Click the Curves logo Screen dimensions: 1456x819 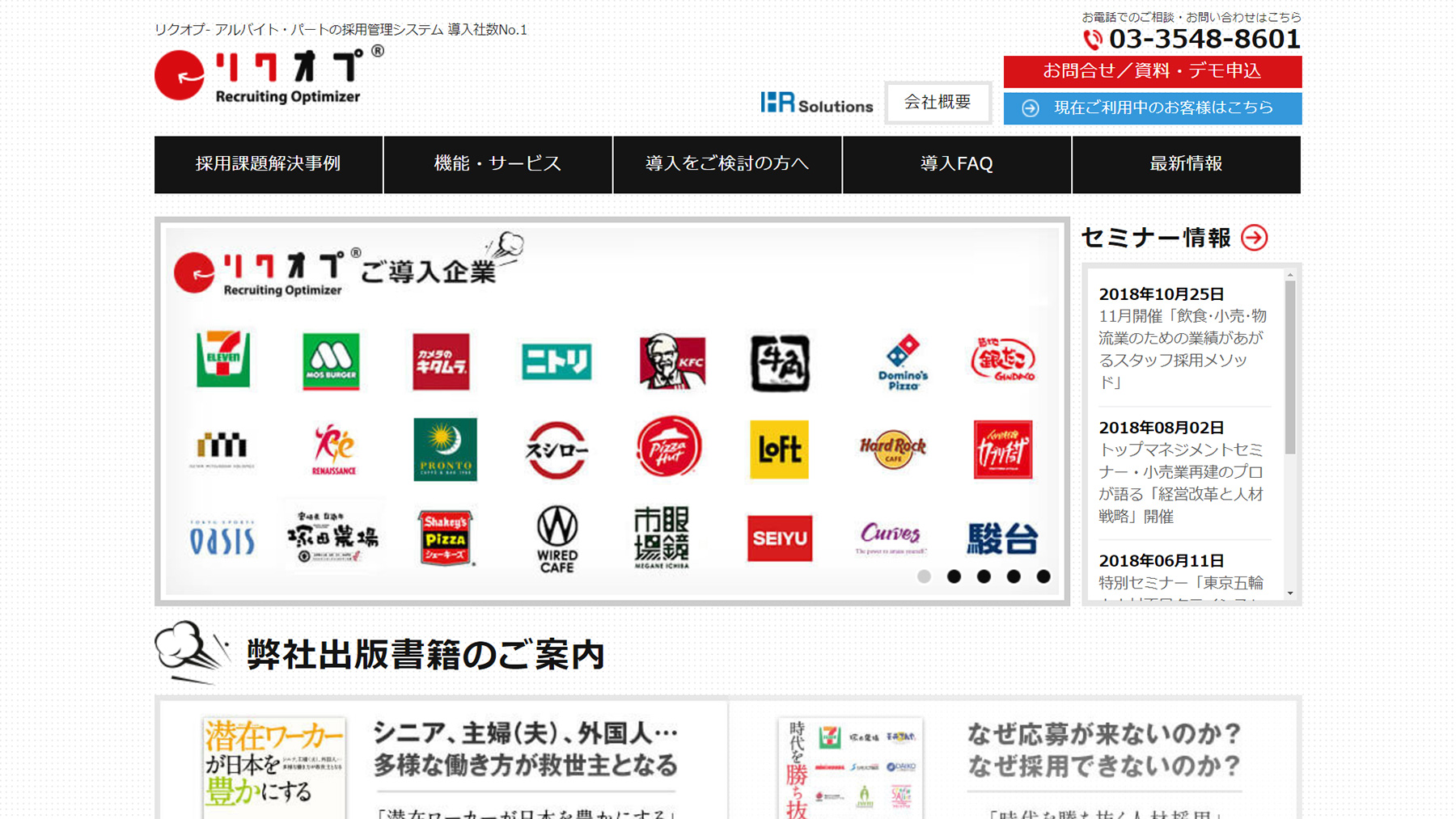(x=891, y=538)
